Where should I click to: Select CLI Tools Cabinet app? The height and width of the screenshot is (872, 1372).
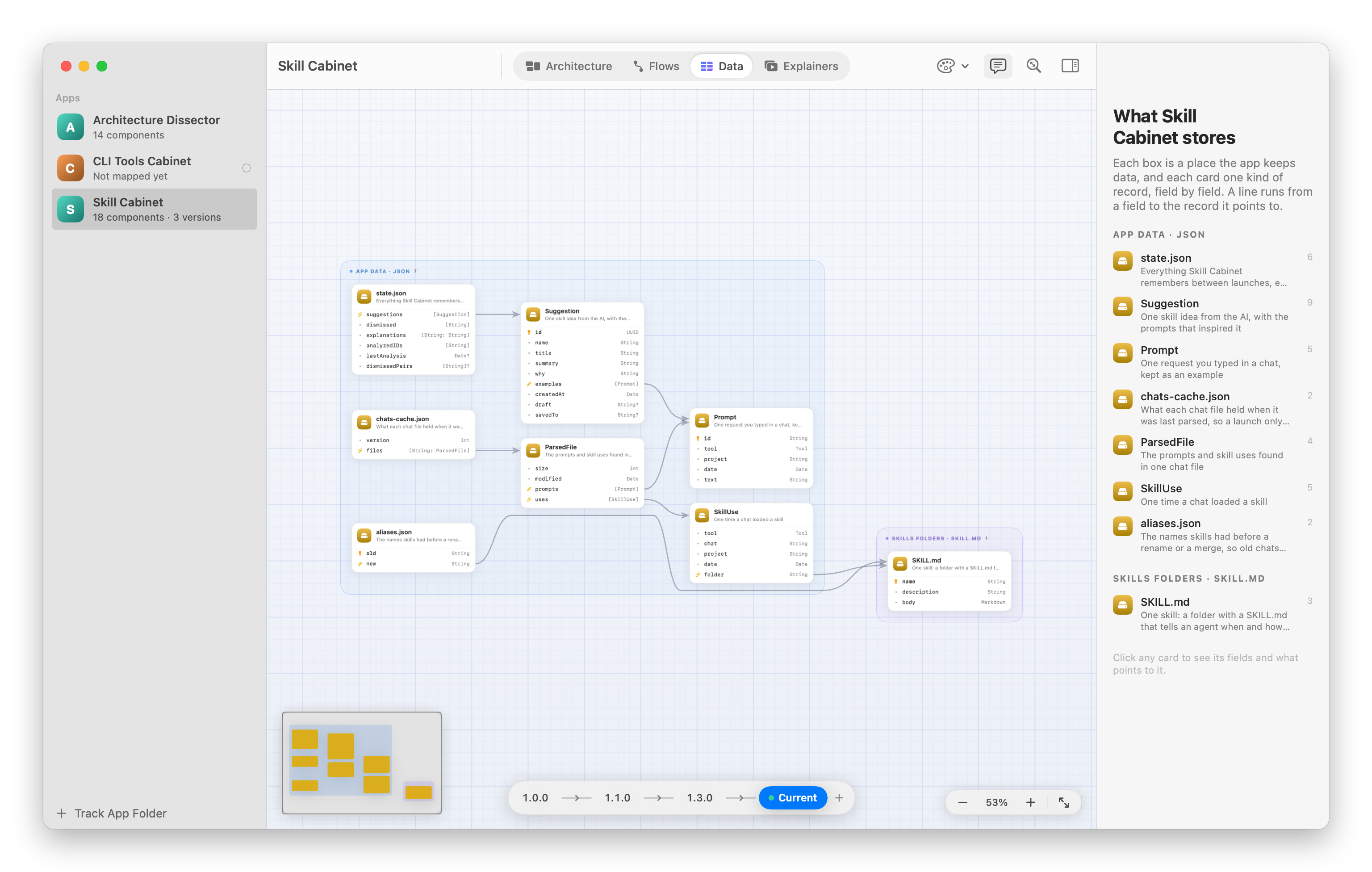[x=155, y=168]
